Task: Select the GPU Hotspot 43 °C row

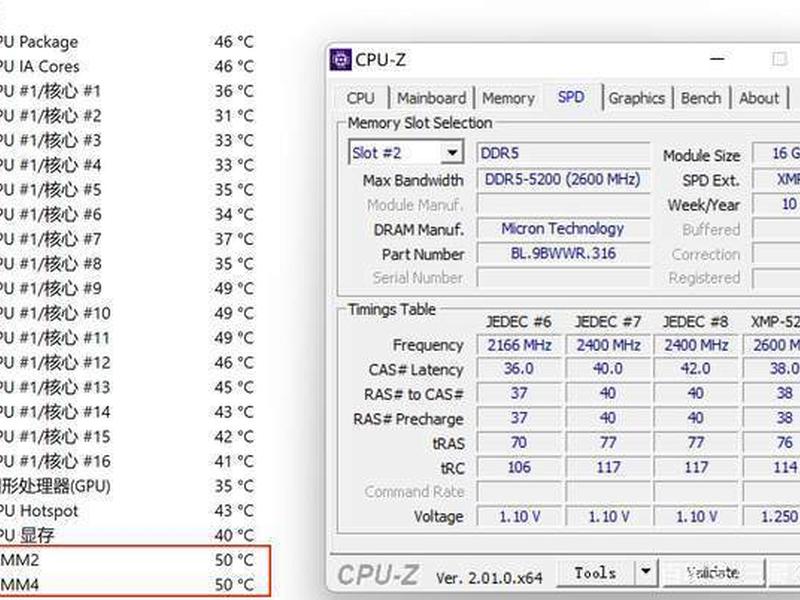Action: click(x=128, y=511)
